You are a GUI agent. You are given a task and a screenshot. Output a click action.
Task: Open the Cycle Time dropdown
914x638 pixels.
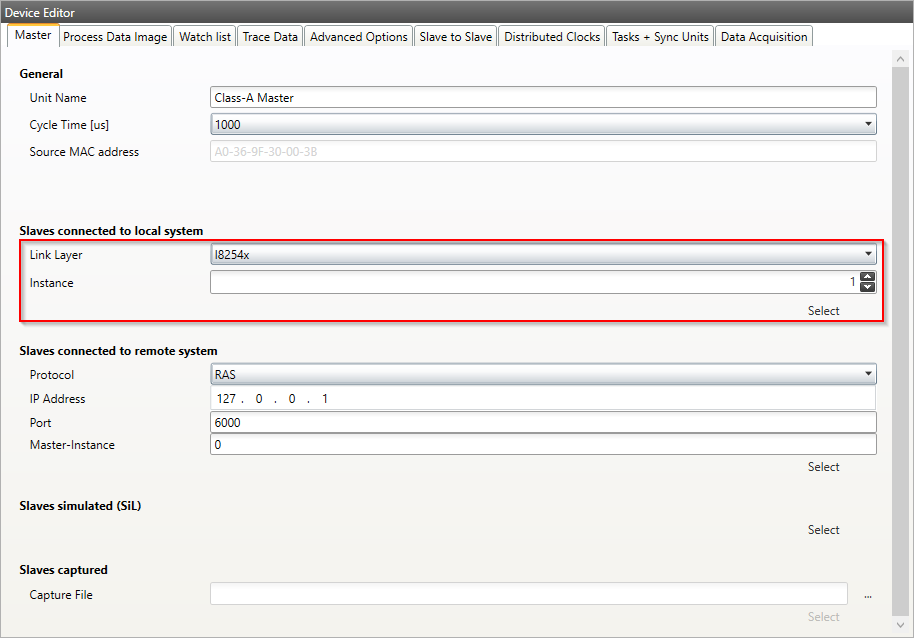(868, 125)
